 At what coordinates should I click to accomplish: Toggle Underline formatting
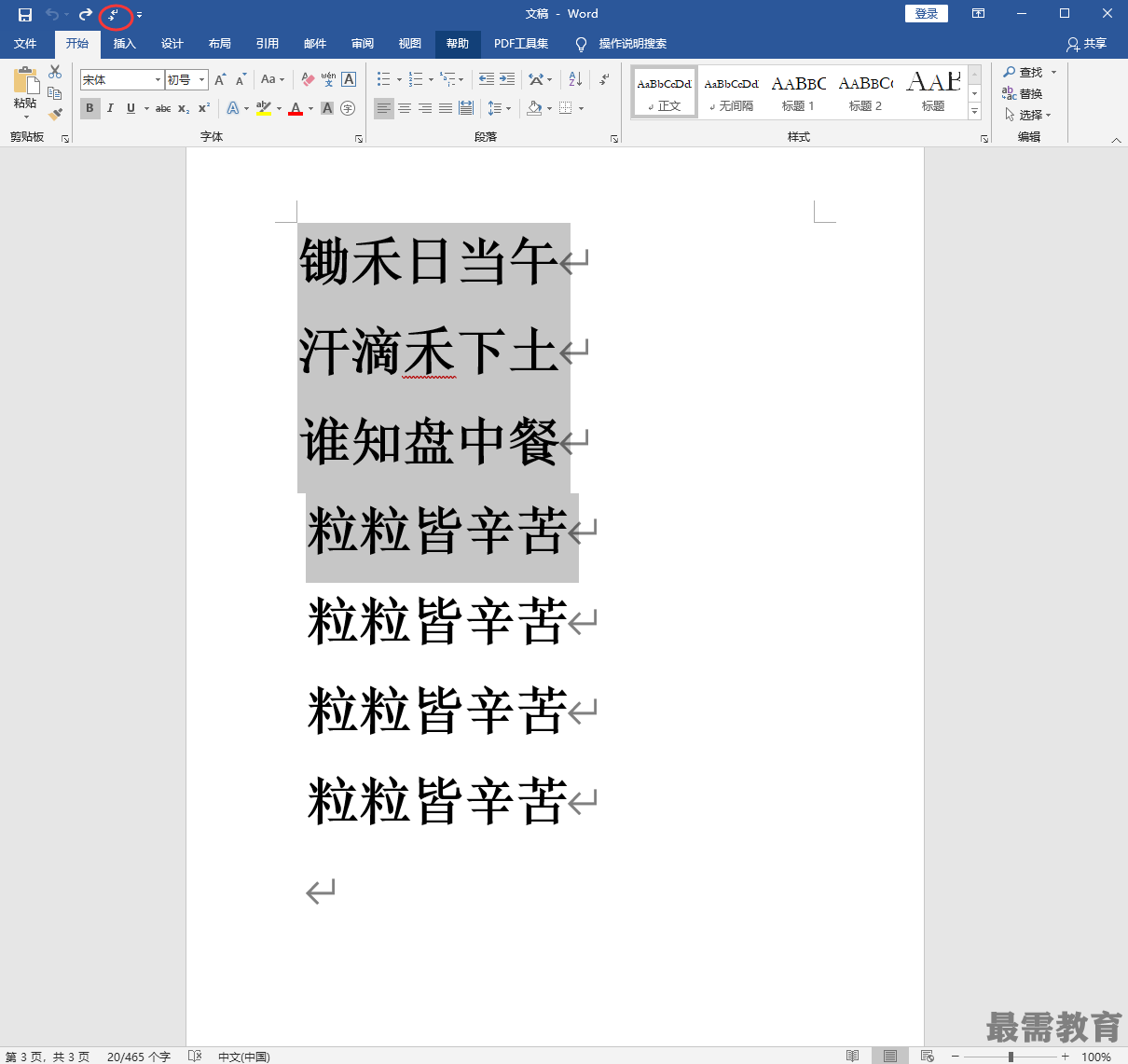[131, 108]
